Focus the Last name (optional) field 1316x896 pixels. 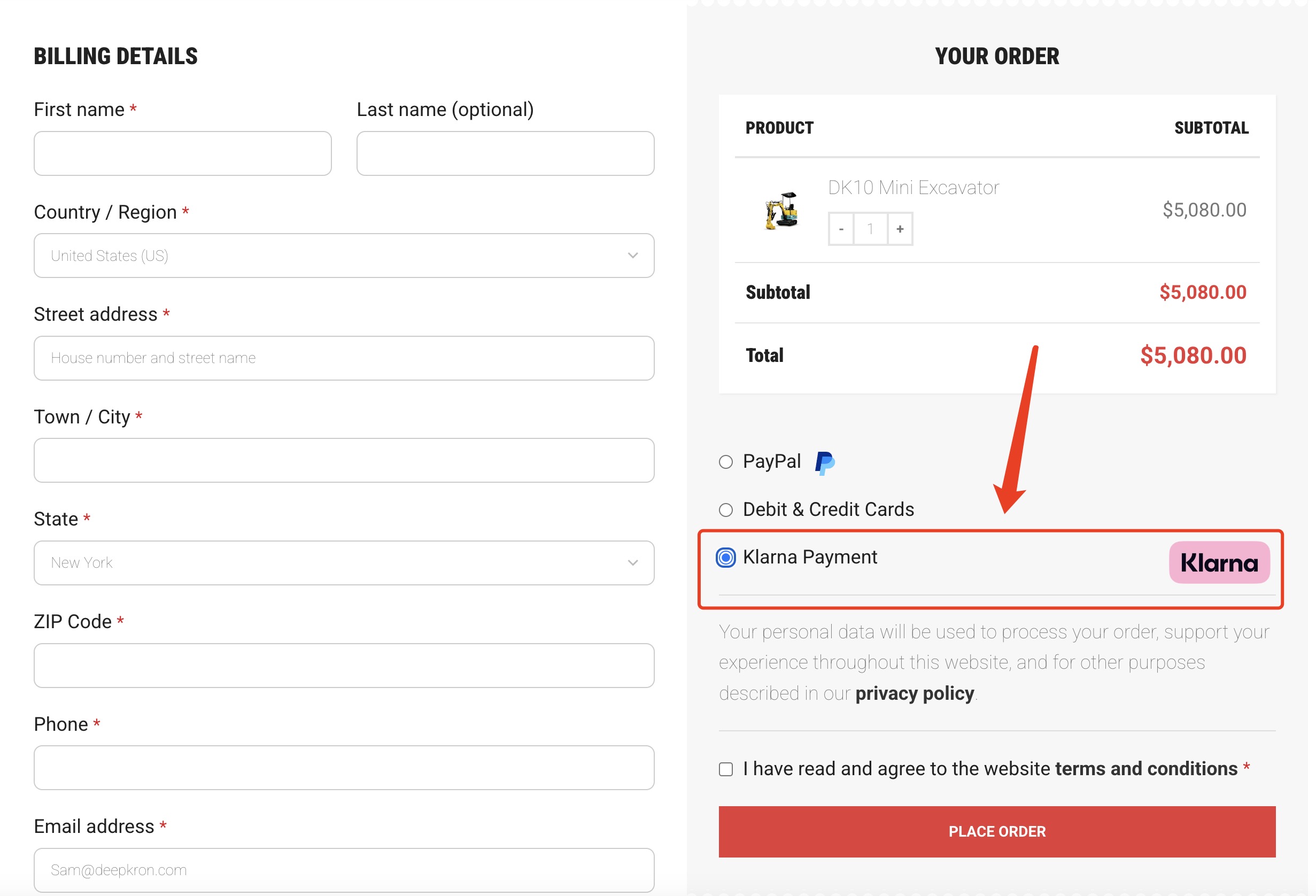(x=505, y=153)
